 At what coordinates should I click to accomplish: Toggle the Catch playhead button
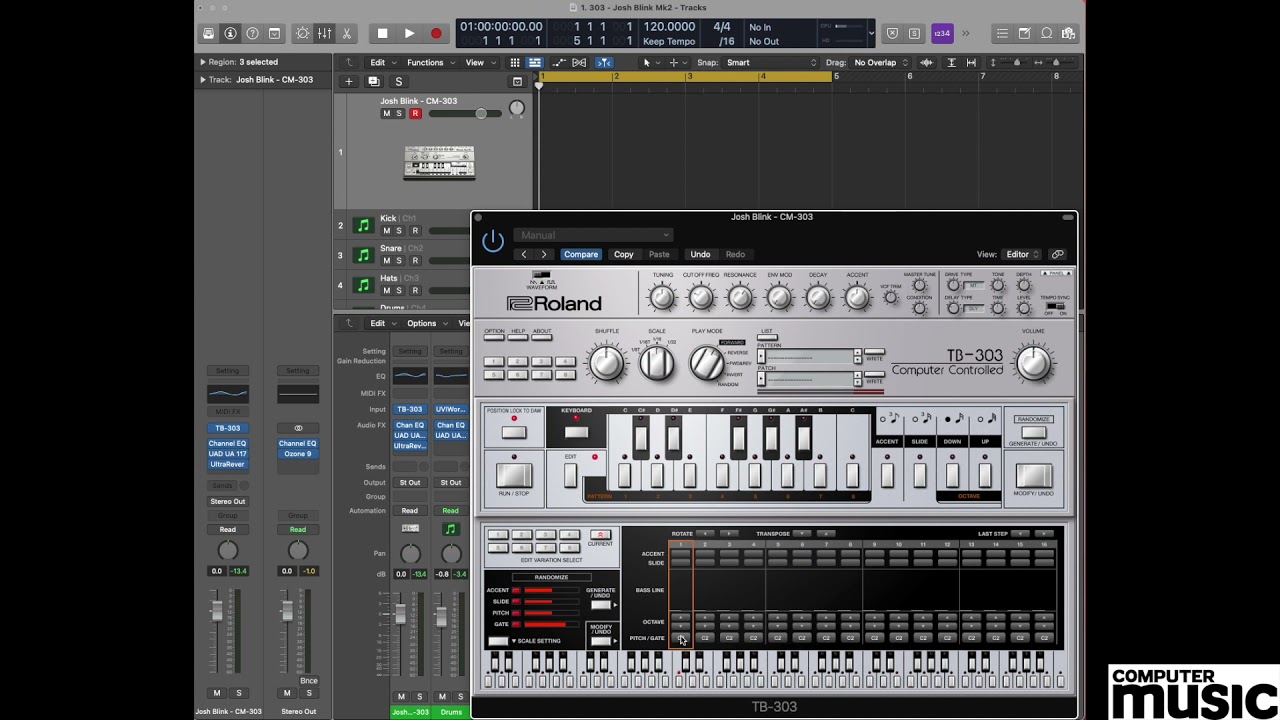(x=604, y=62)
